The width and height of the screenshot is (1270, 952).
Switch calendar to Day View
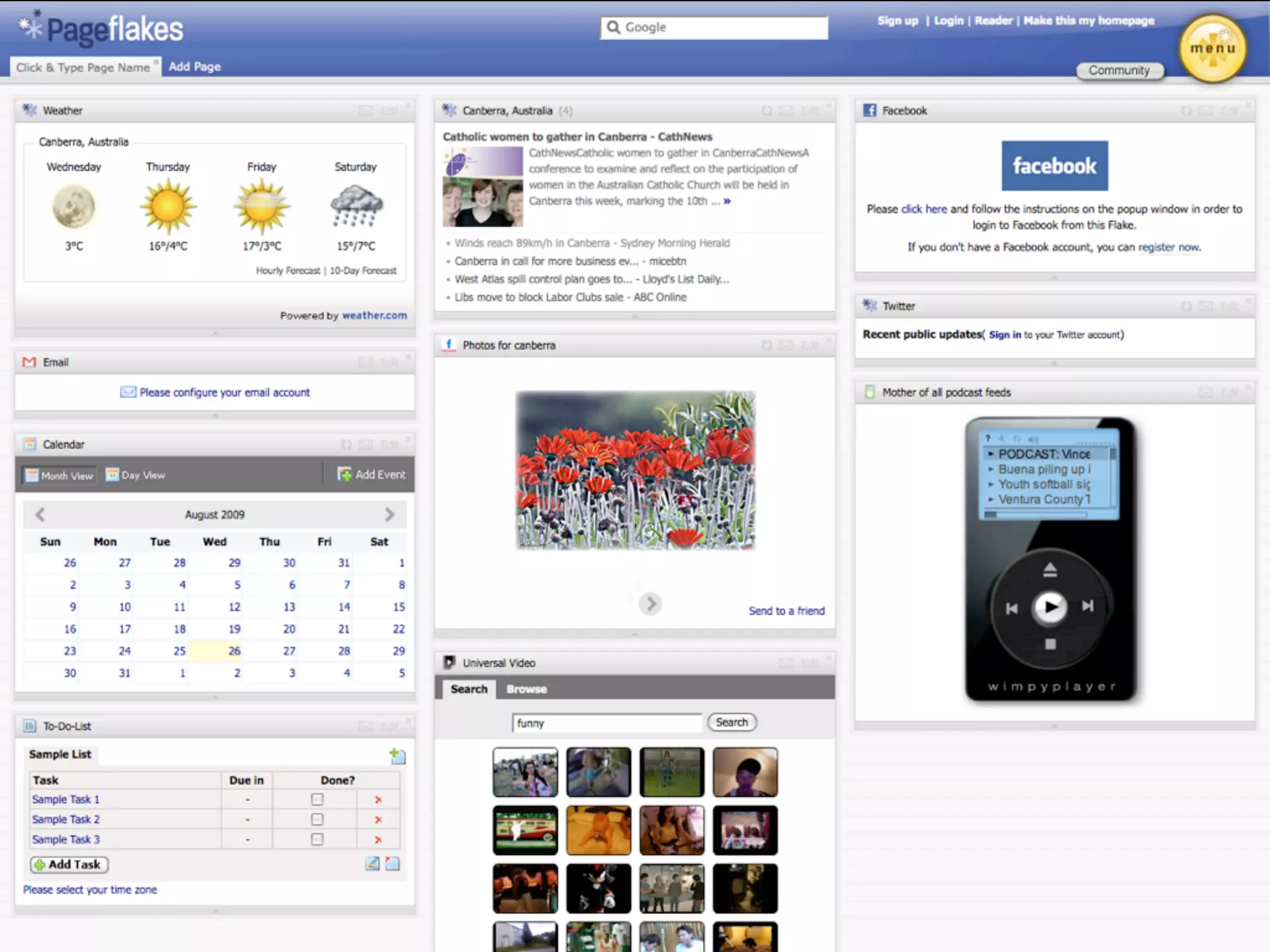click(136, 475)
